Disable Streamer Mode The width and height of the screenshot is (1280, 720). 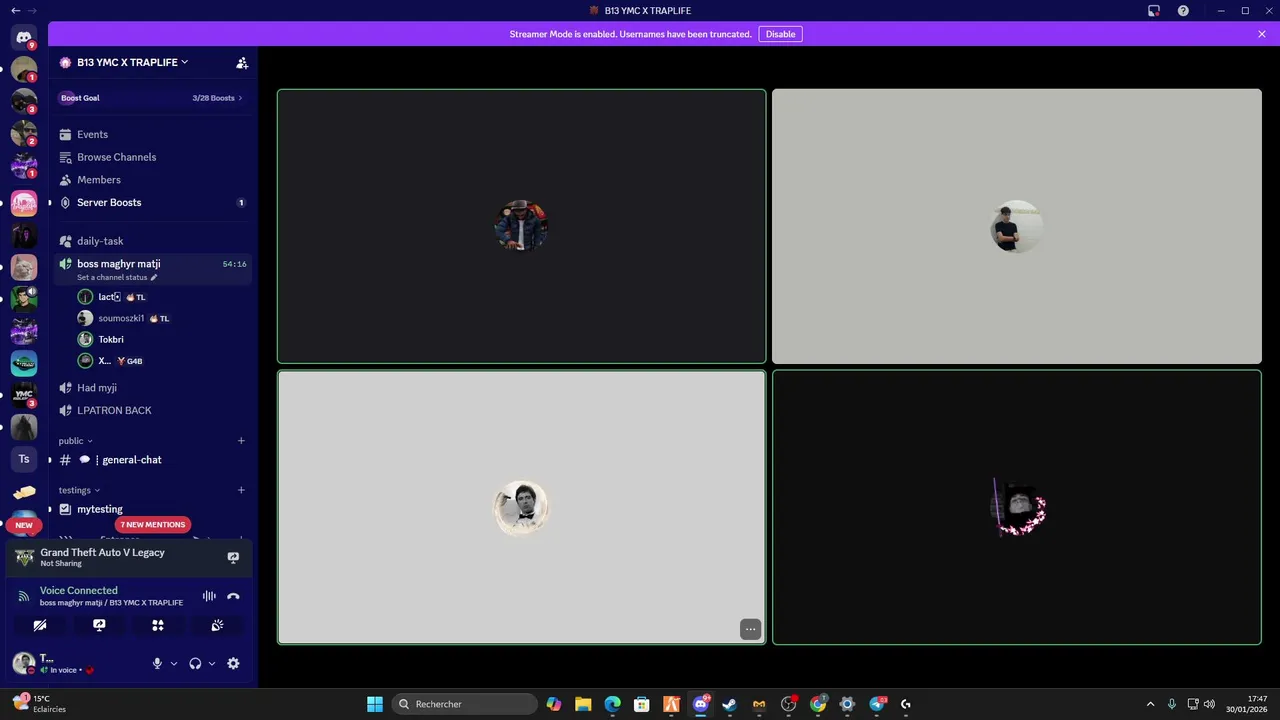[x=780, y=34]
